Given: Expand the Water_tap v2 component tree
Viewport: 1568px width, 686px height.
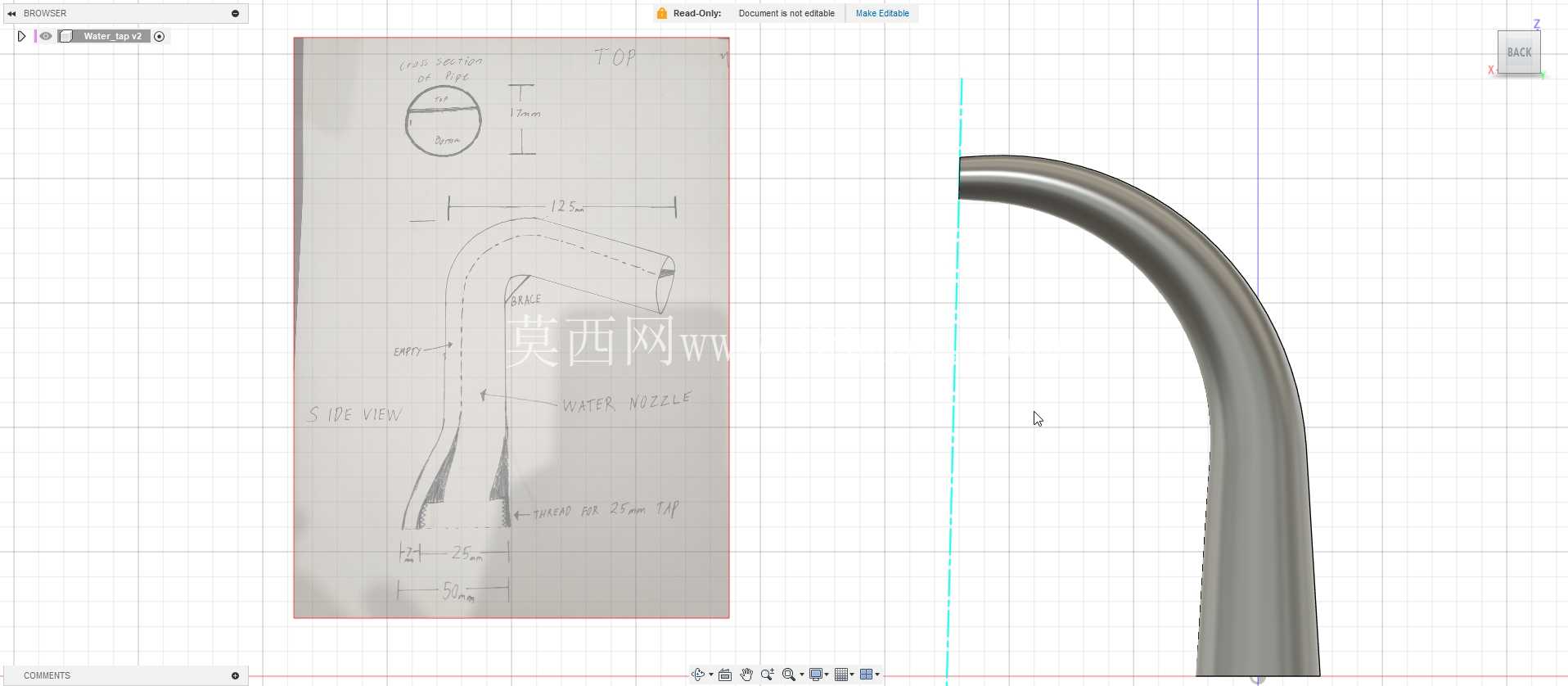Looking at the screenshot, I should [22, 36].
